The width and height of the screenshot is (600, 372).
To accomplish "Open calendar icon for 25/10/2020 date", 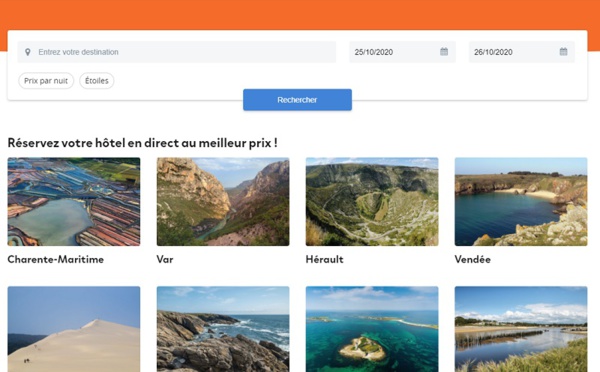I will coord(444,52).
